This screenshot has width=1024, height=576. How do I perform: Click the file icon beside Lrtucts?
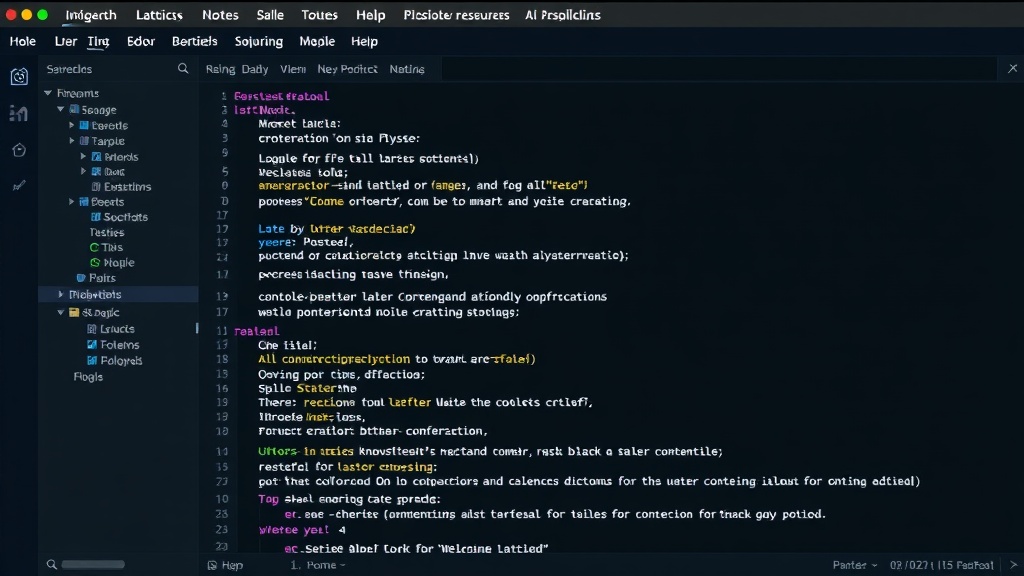(x=91, y=329)
